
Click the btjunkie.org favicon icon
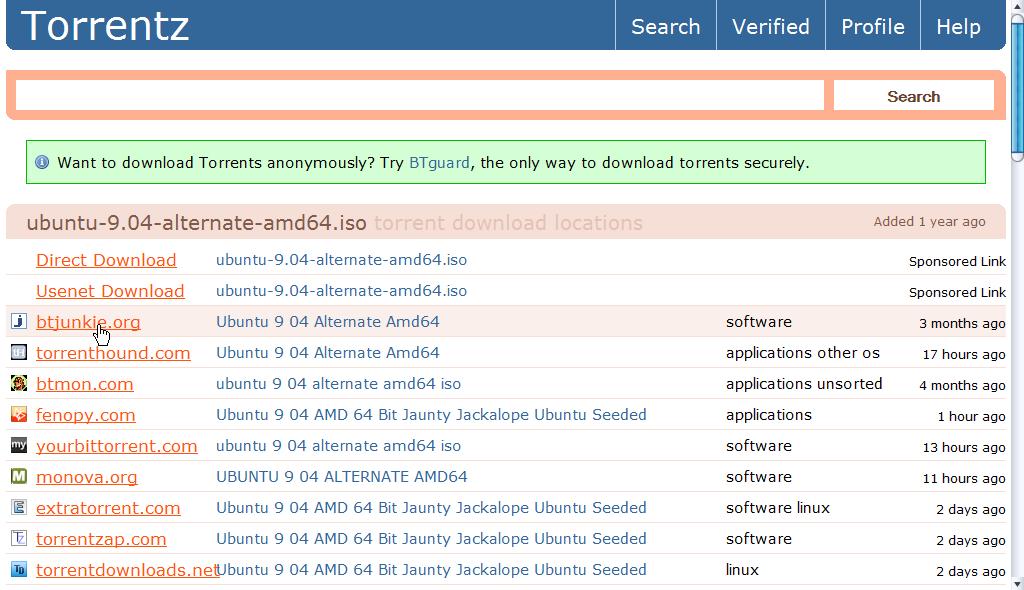[x=18, y=322]
